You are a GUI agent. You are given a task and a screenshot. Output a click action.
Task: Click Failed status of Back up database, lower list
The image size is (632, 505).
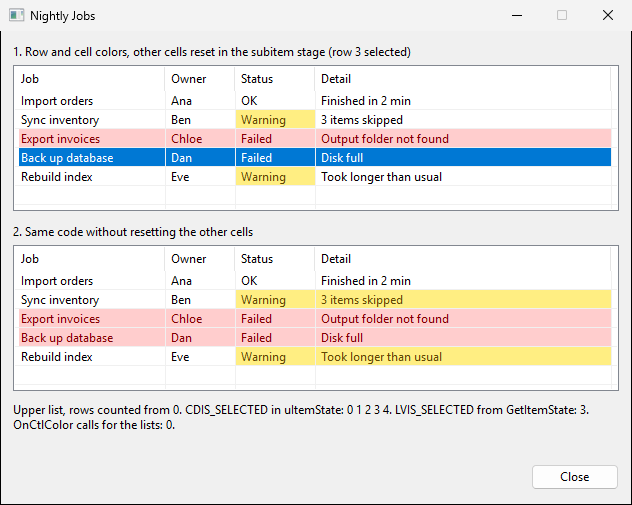tap(275, 338)
